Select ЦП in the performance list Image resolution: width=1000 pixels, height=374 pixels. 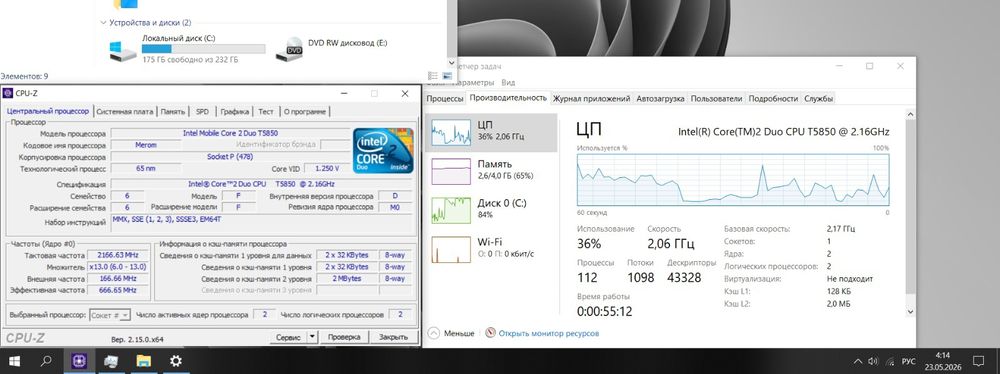(491, 132)
